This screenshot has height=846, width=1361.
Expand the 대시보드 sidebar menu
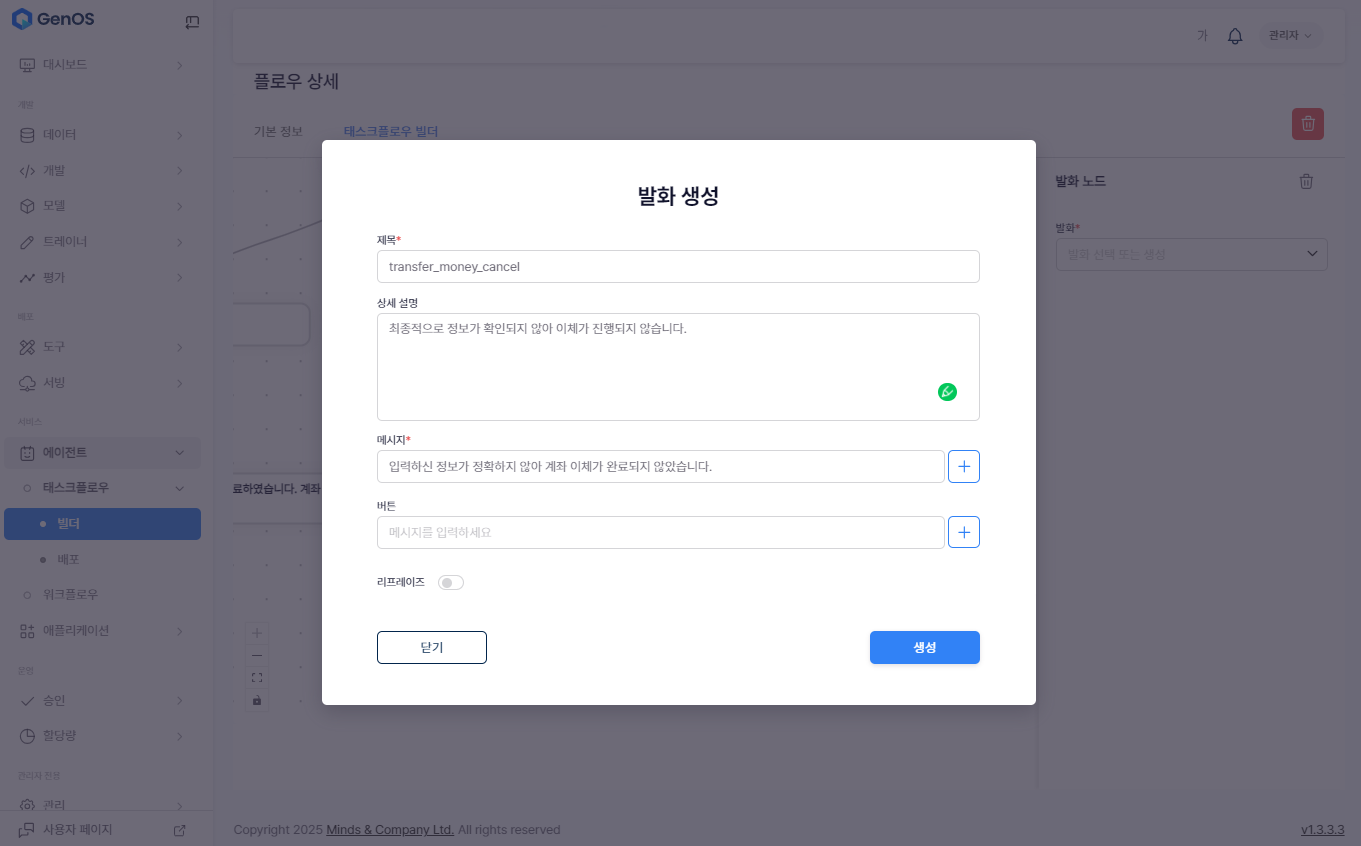(100, 65)
